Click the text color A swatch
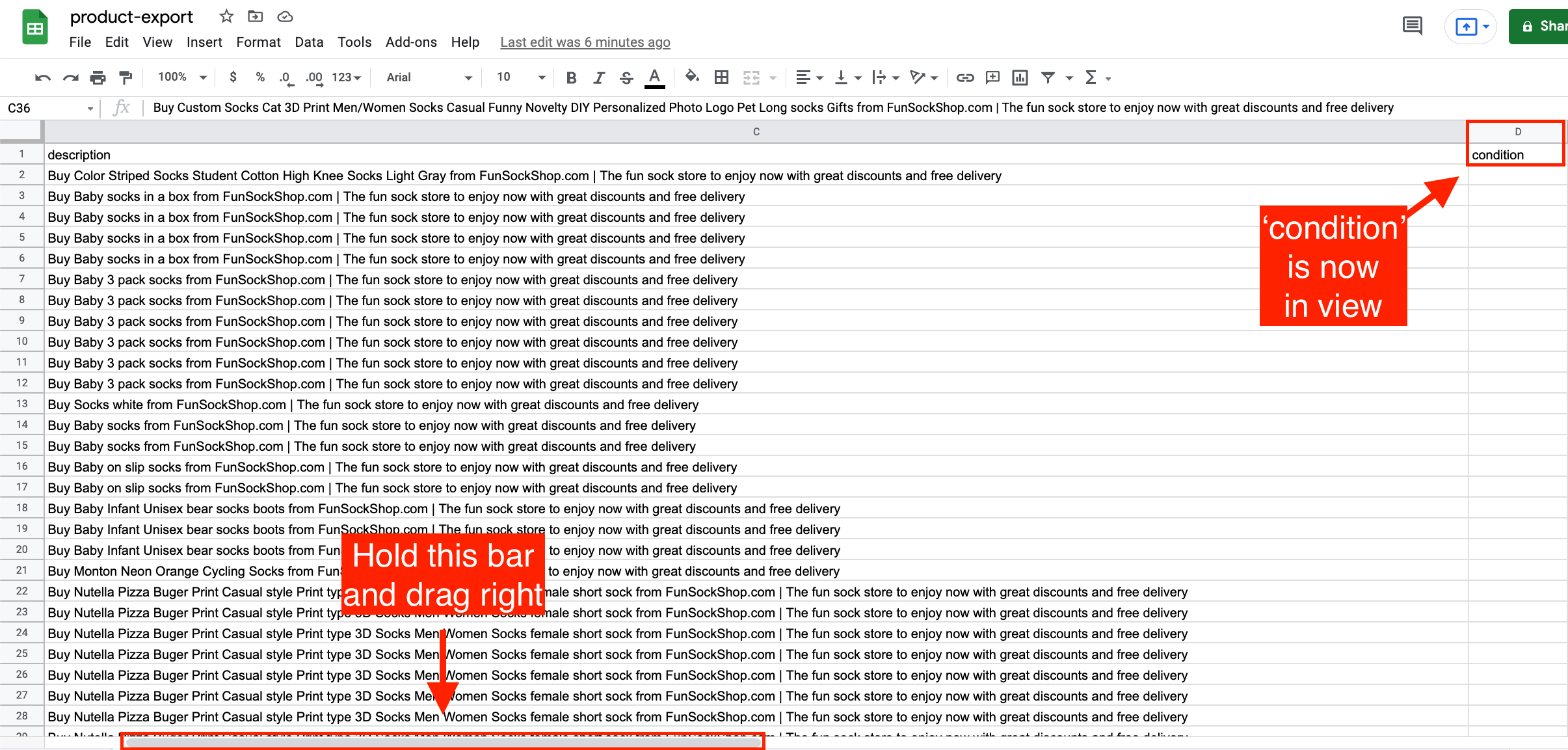This screenshot has width=1568, height=750. point(654,77)
